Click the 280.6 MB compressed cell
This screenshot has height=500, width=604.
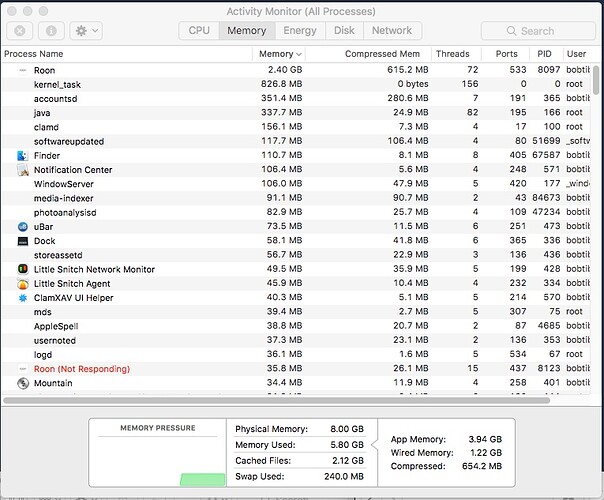[408, 98]
